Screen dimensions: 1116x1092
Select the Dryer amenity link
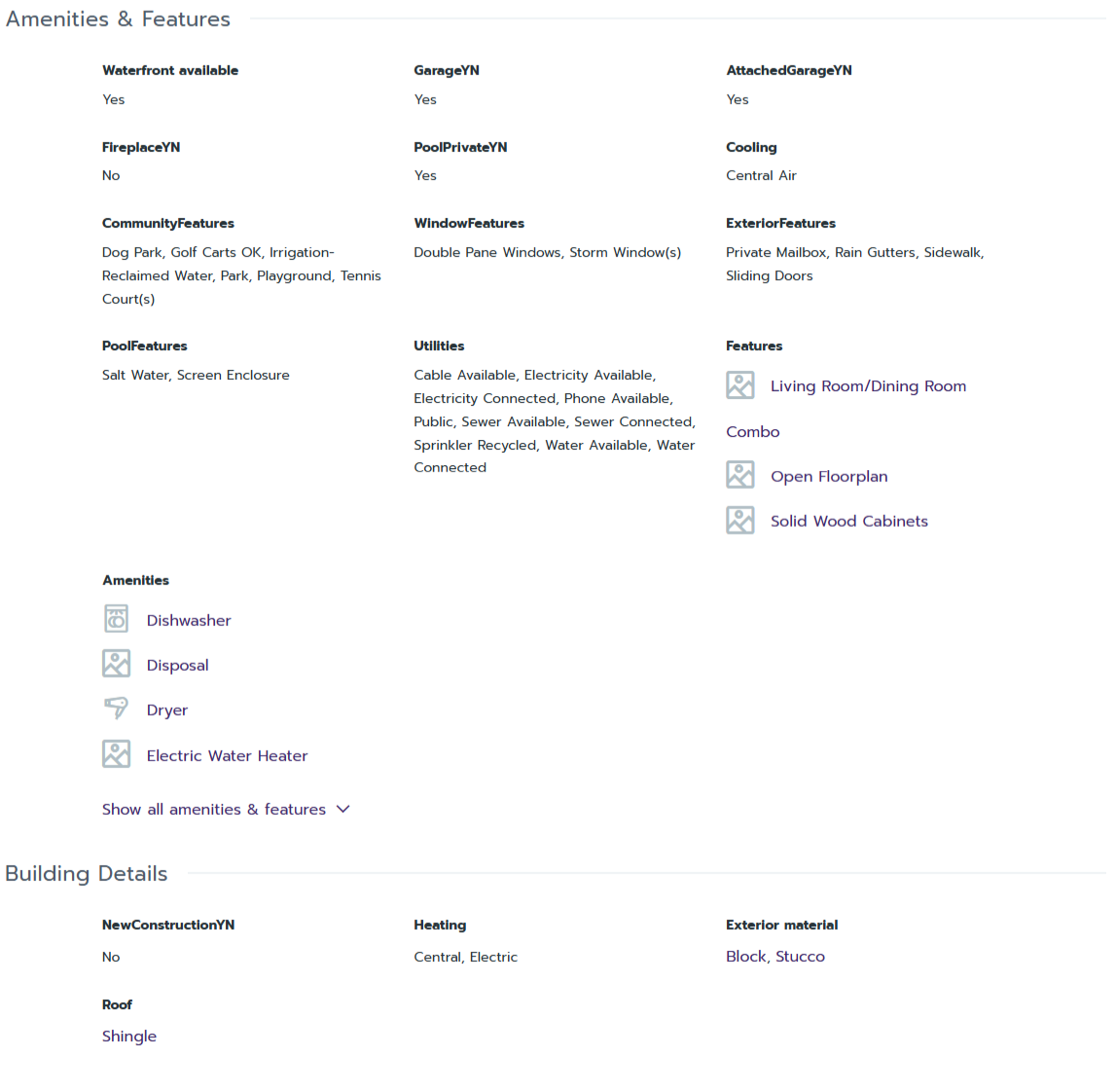[167, 710]
